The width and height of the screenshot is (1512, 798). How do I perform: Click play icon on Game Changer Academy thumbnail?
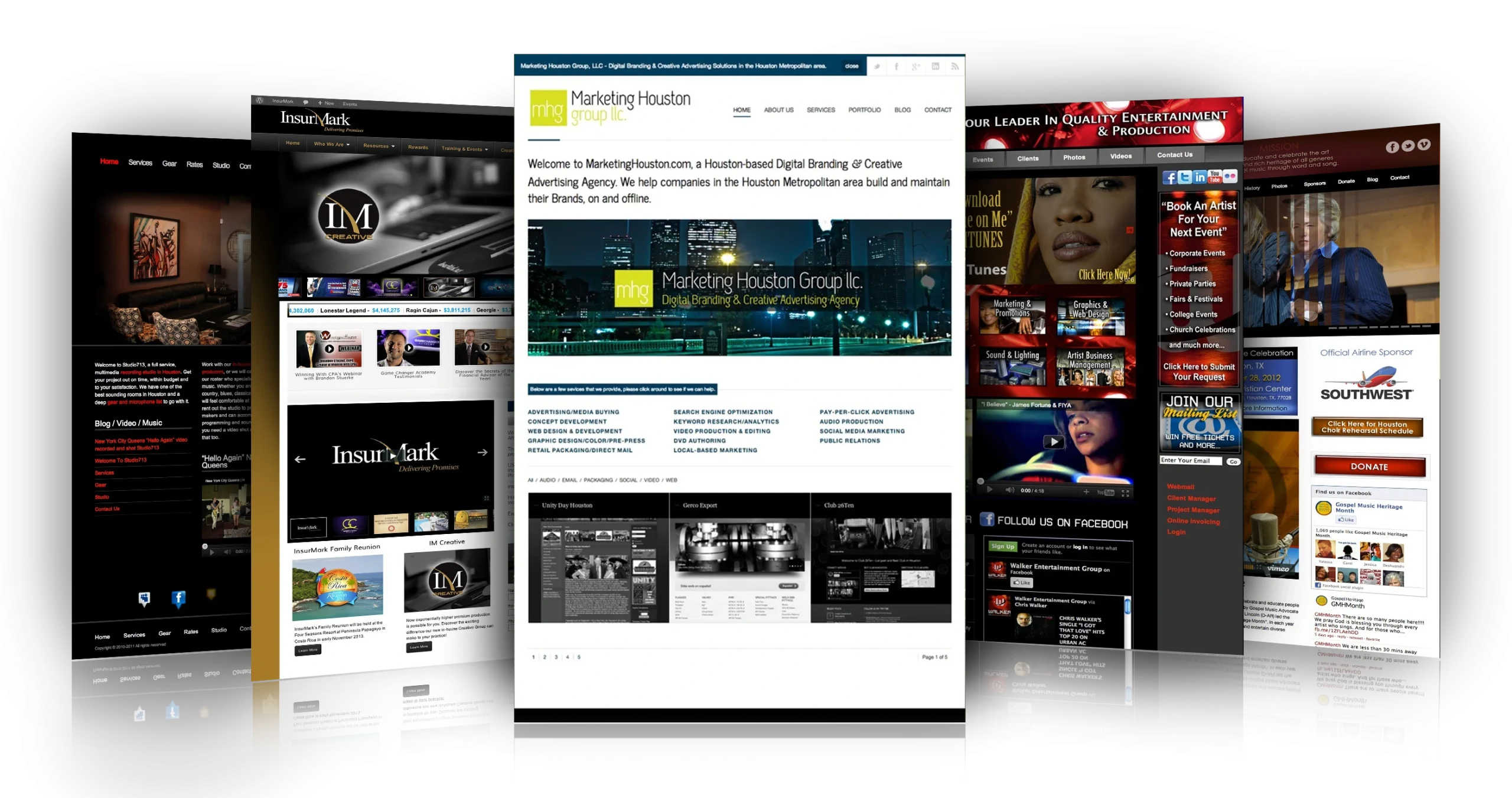click(409, 348)
